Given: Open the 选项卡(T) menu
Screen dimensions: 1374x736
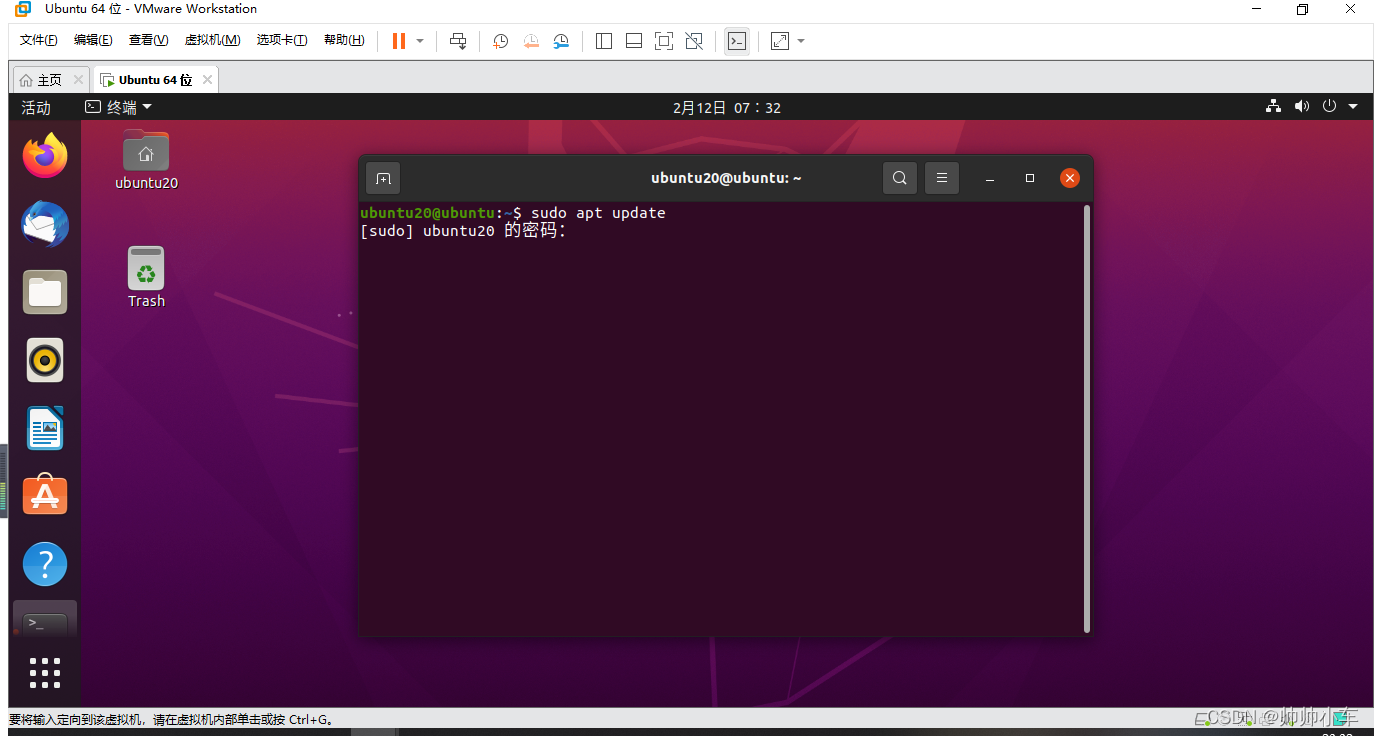Looking at the screenshot, I should [282, 40].
